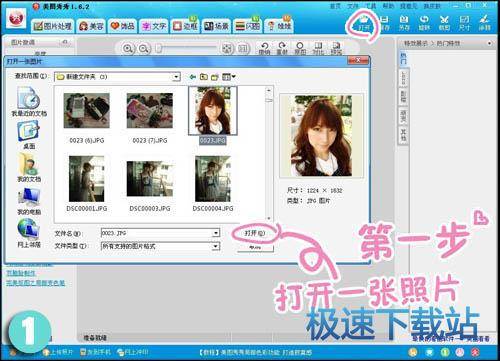Viewport: 500px width, 361px height.
Task: Click the crop scissors icon
Action: pyautogui.click(x=444, y=23)
